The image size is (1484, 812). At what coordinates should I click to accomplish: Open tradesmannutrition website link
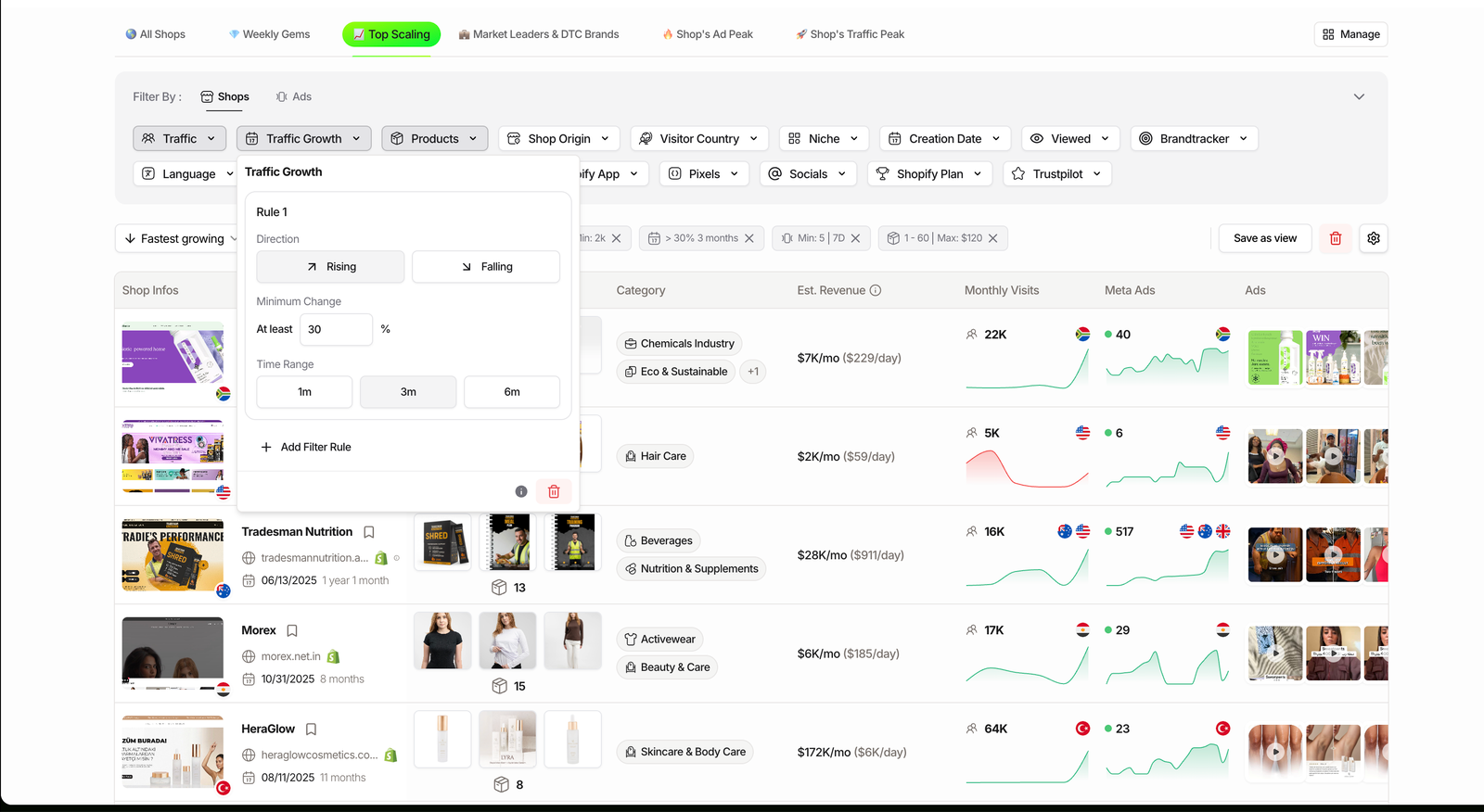314,558
